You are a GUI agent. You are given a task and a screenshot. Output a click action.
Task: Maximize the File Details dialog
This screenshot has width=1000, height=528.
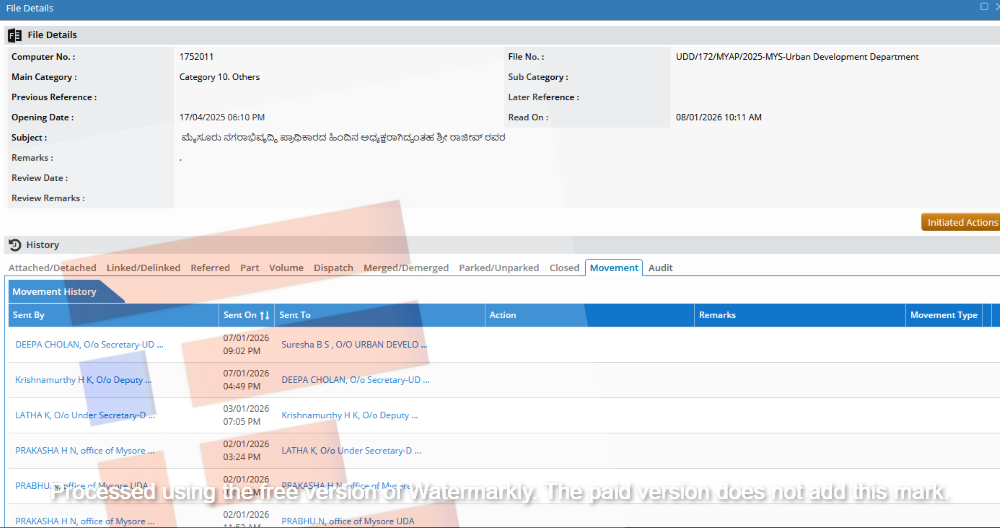(x=984, y=7)
